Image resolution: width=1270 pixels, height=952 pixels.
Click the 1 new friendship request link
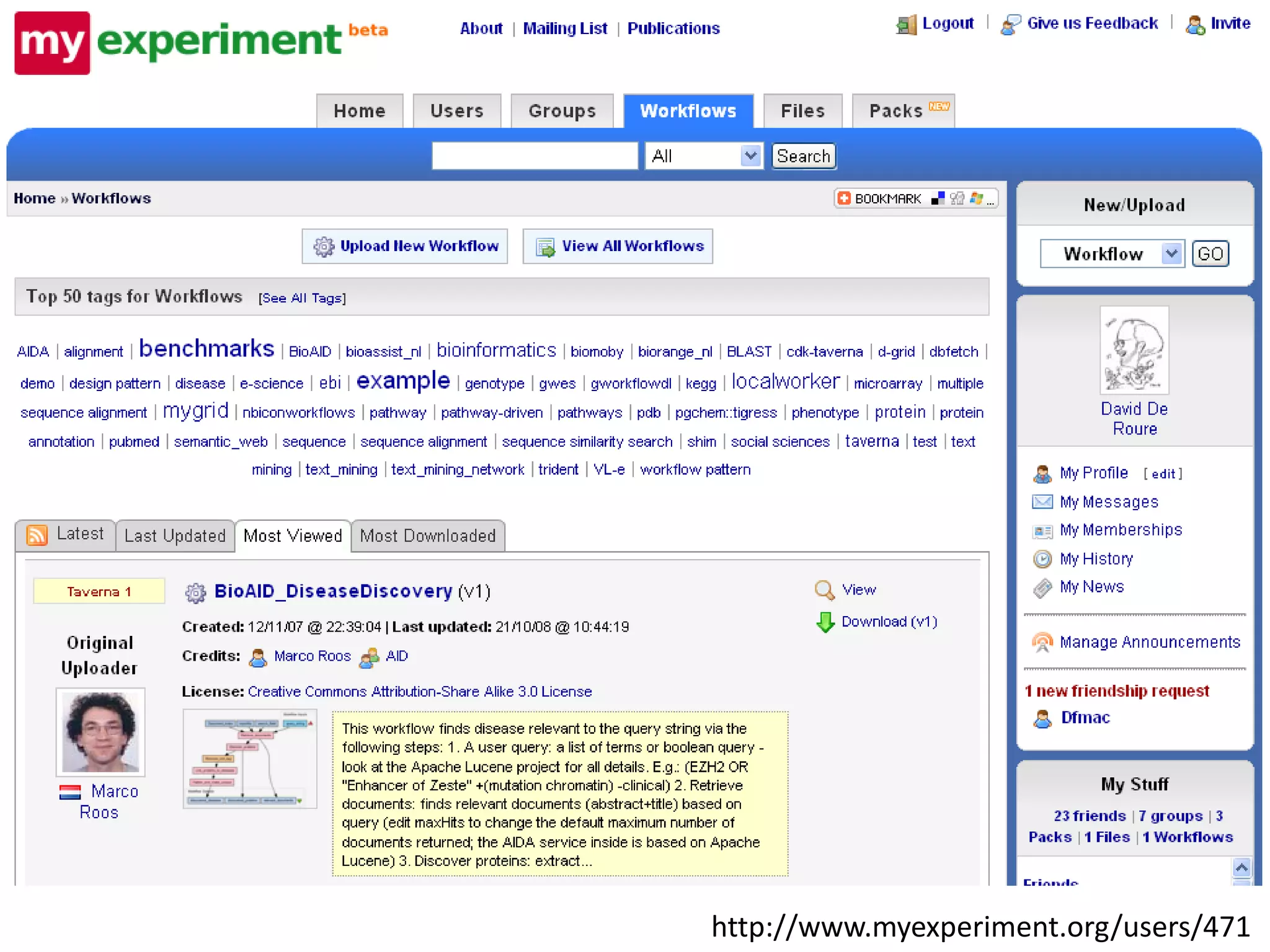1116,691
